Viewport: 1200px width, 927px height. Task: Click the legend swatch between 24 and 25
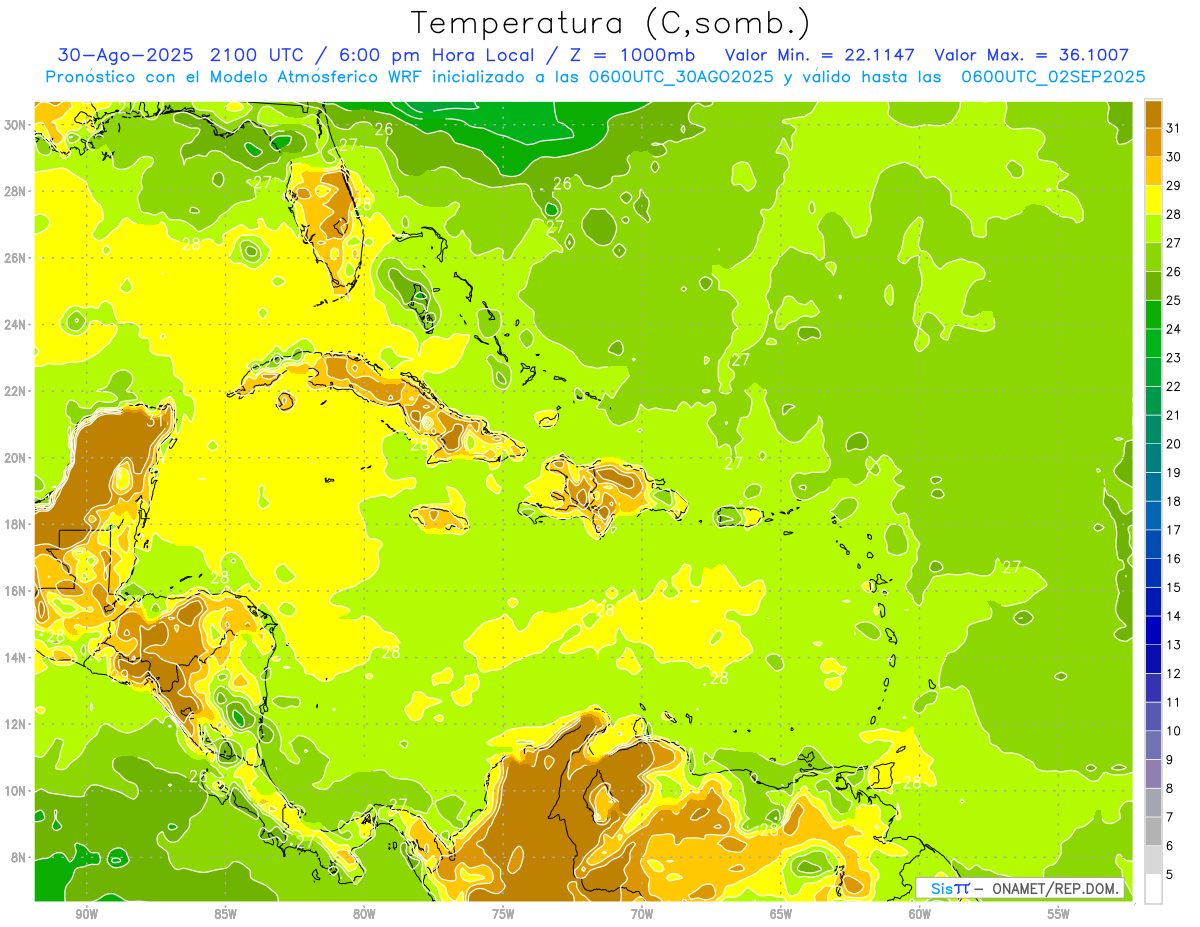1153,314
